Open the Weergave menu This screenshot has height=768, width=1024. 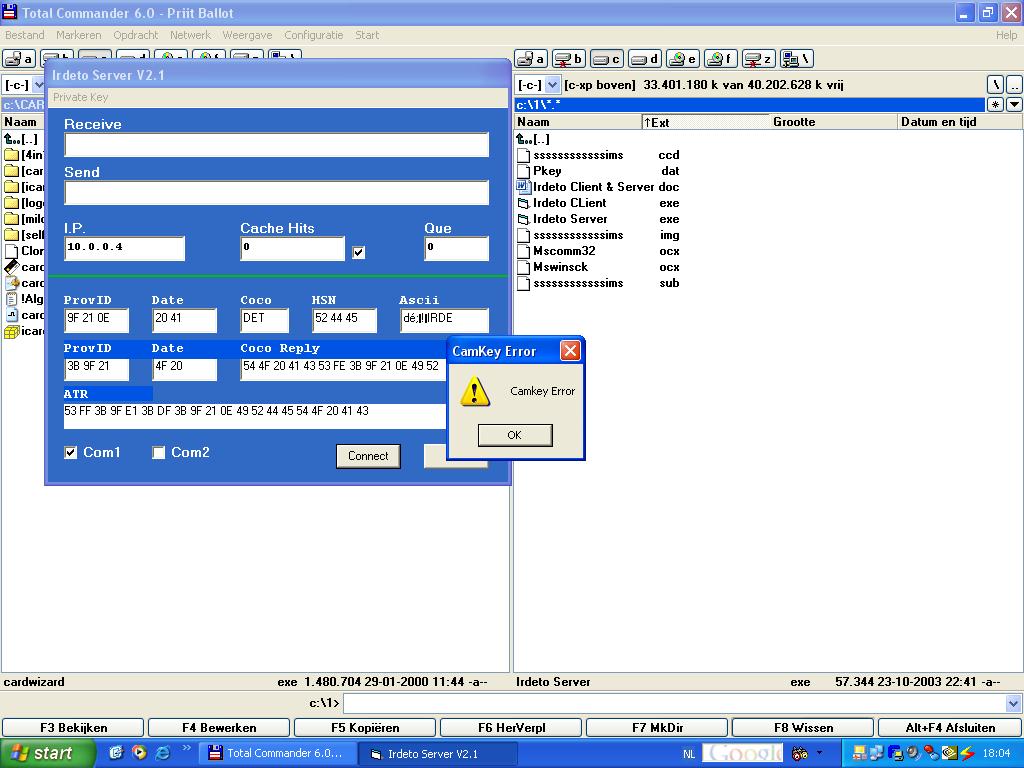[x=248, y=35]
